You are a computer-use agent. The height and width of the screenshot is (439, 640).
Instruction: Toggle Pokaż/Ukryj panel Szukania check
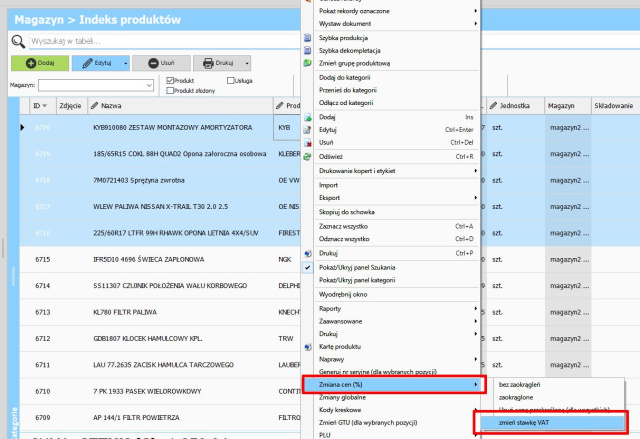(x=308, y=268)
